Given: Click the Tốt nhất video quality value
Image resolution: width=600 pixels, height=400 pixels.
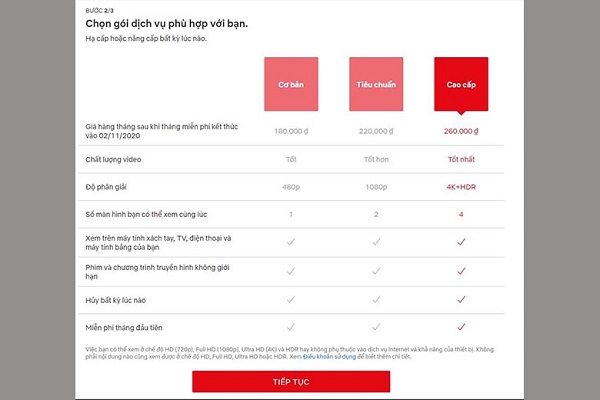Looking at the screenshot, I should [x=461, y=158].
